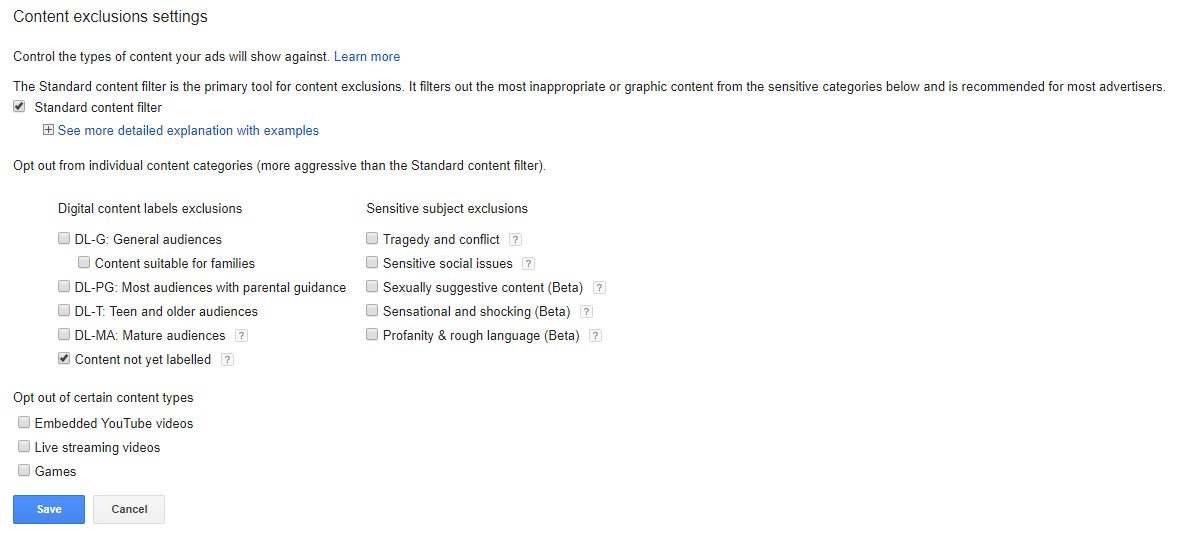This screenshot has height=538, width=1182.
Task: Opt out of Embedded YouTube videos
Action: point(24,423)
